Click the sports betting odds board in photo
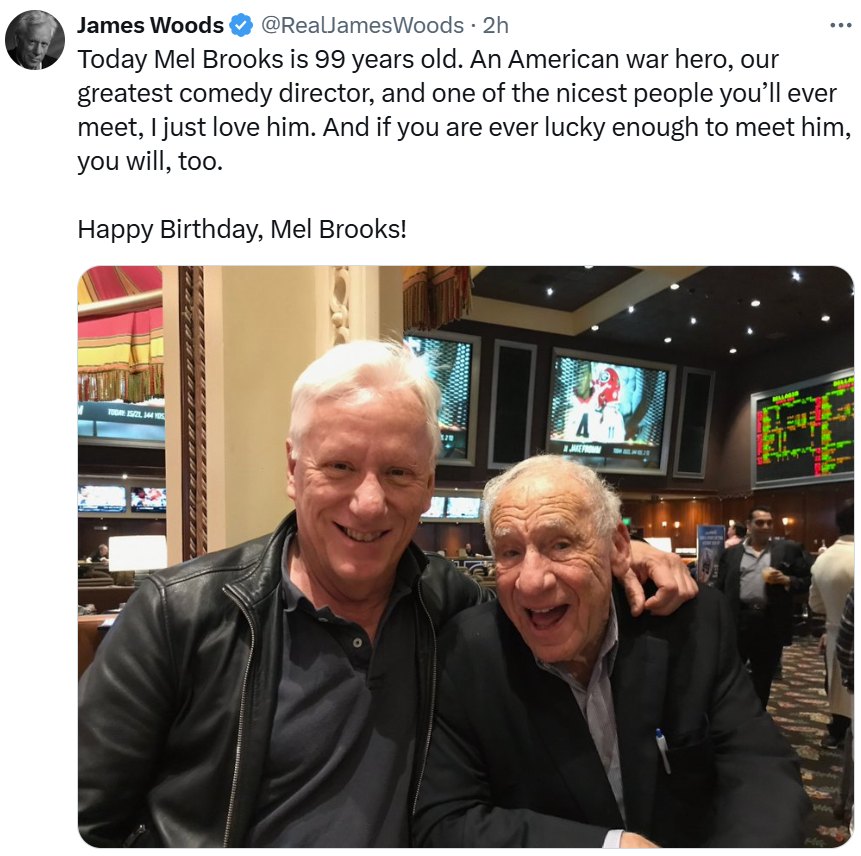The image size is (861, 856). (802, 430)
